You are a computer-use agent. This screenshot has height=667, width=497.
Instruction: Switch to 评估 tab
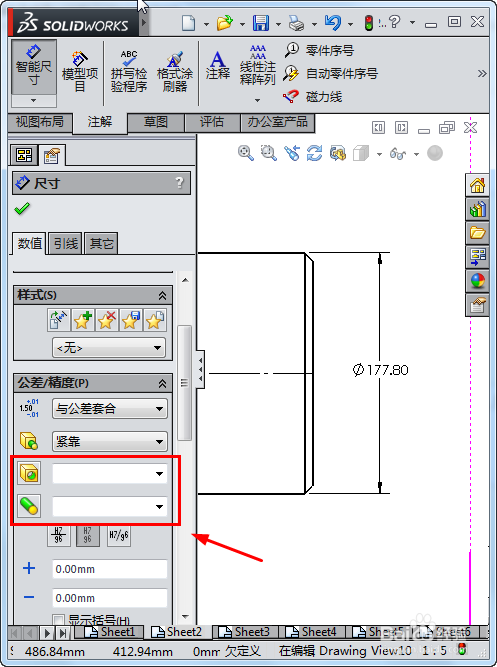pos(212,123)
